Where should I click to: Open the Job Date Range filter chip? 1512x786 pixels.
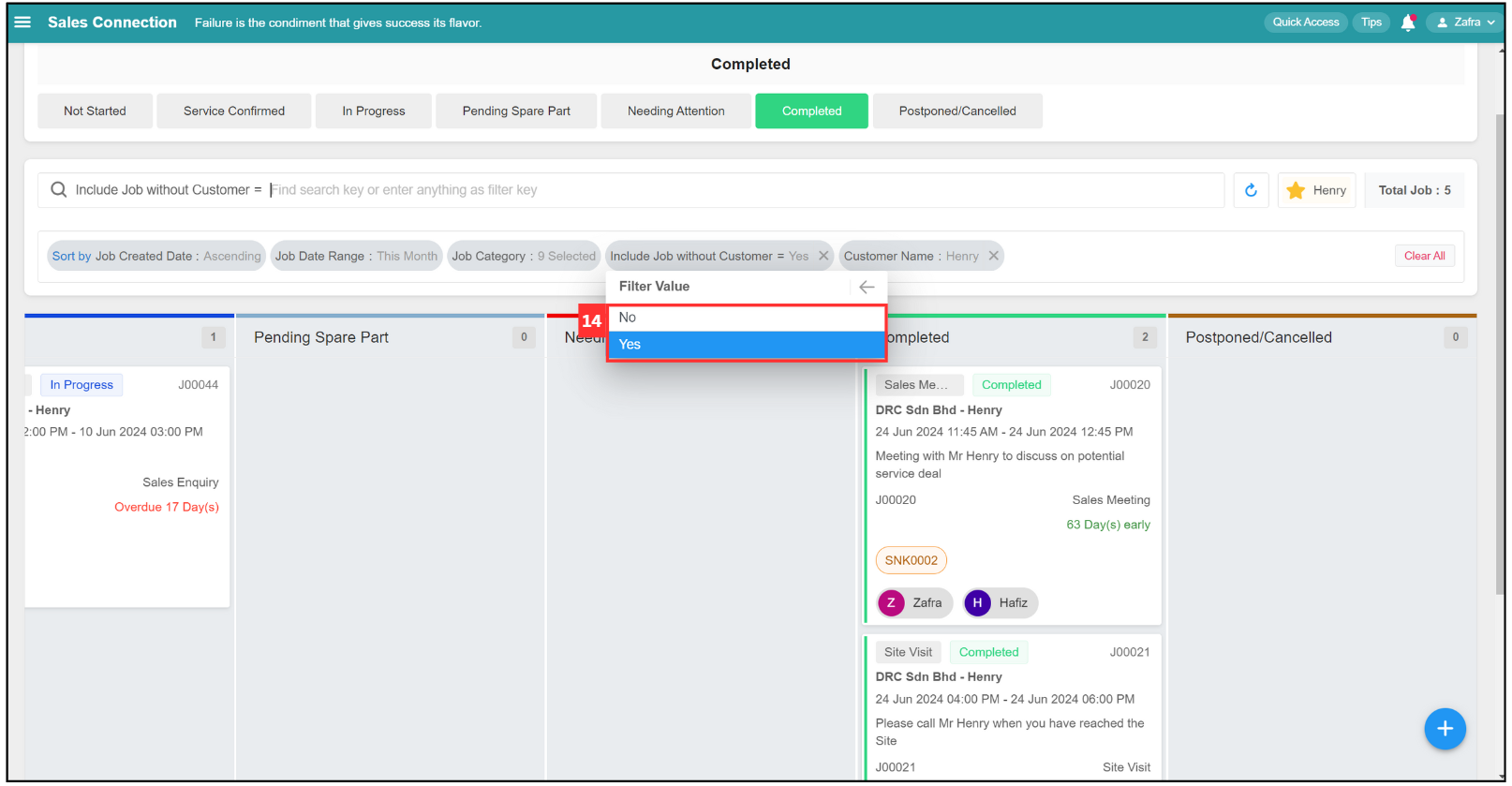(356, 256)
